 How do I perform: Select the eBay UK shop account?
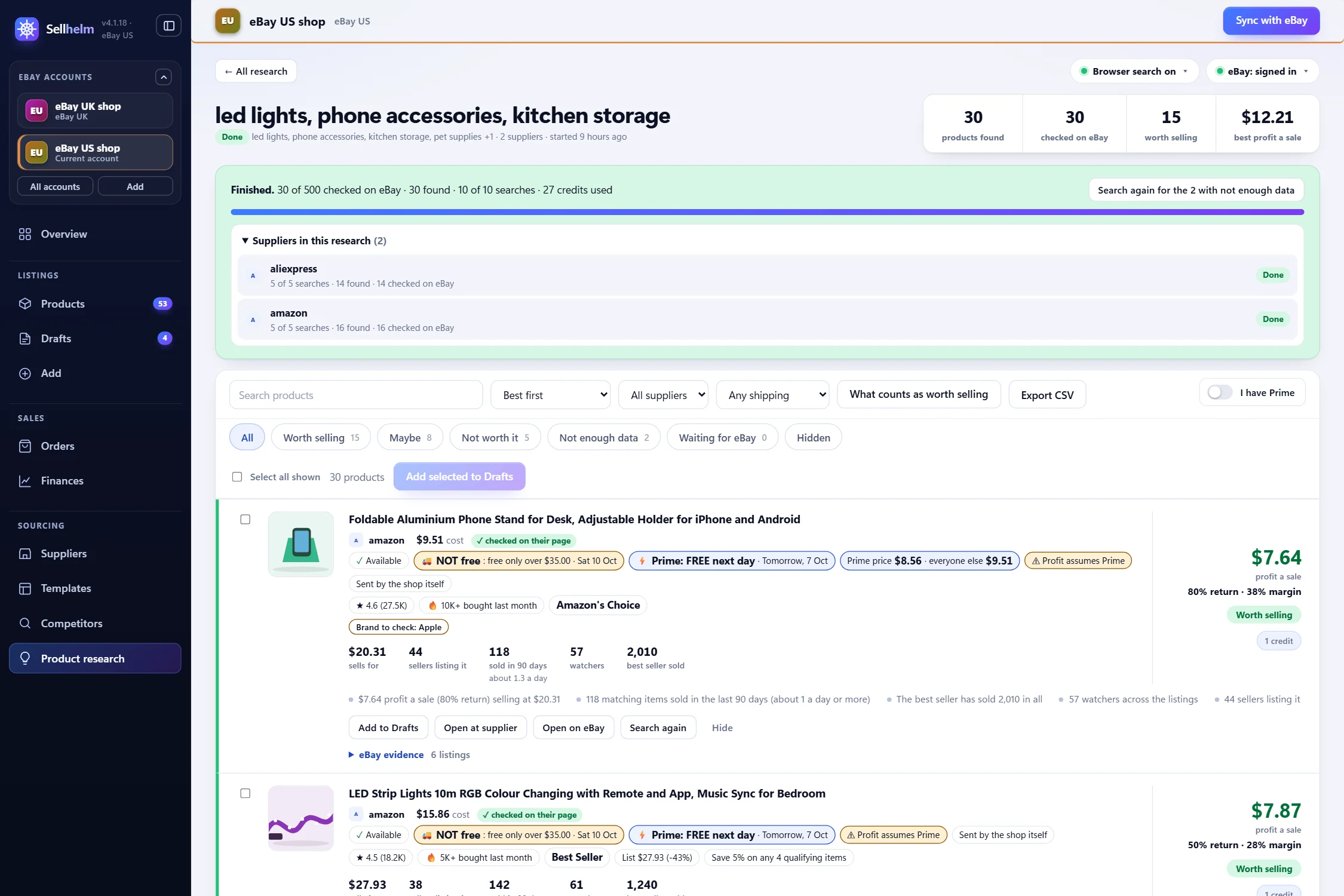click(x=95, y=111)
